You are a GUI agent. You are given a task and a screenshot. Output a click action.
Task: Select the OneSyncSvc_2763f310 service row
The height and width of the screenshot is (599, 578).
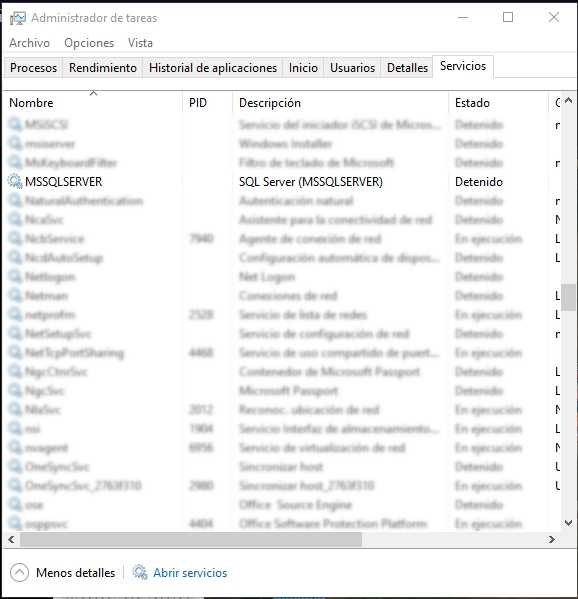(x=282, y=486)
